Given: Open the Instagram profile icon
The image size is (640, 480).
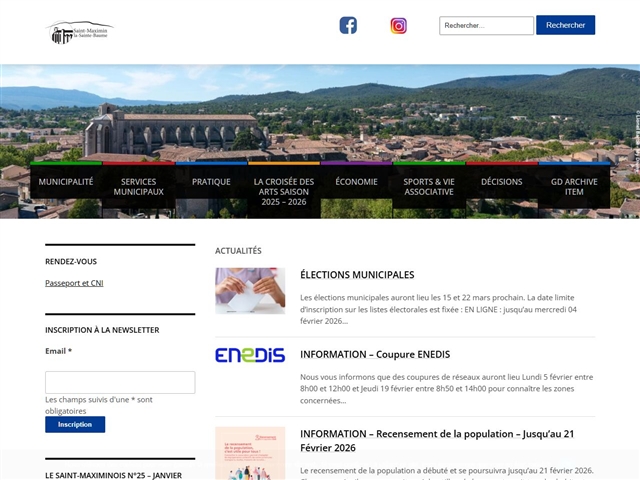Looking at the screenshot, I should (x=398, y=26).
